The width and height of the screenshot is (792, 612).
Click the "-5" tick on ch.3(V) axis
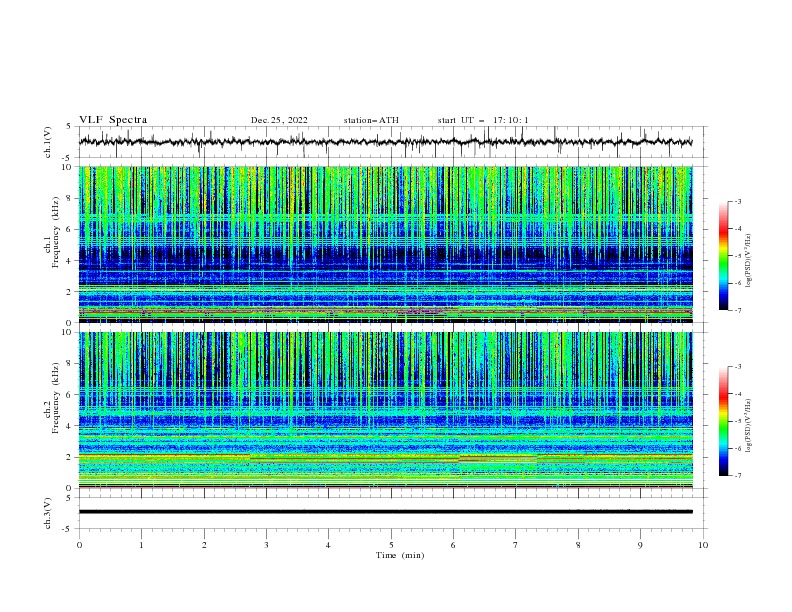pos(68,529)
